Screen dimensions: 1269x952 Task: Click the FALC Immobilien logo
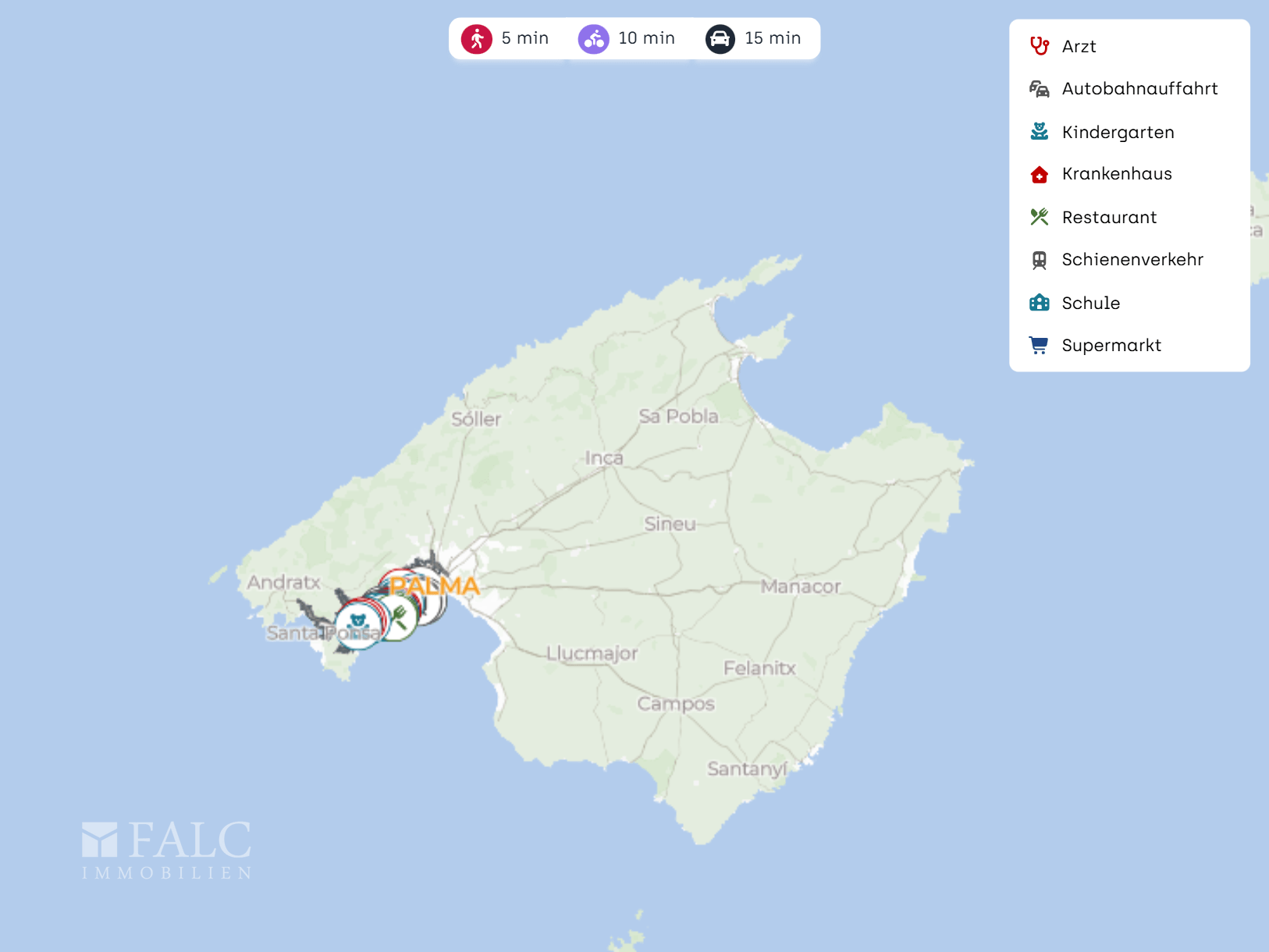click(x=166, y=850)
